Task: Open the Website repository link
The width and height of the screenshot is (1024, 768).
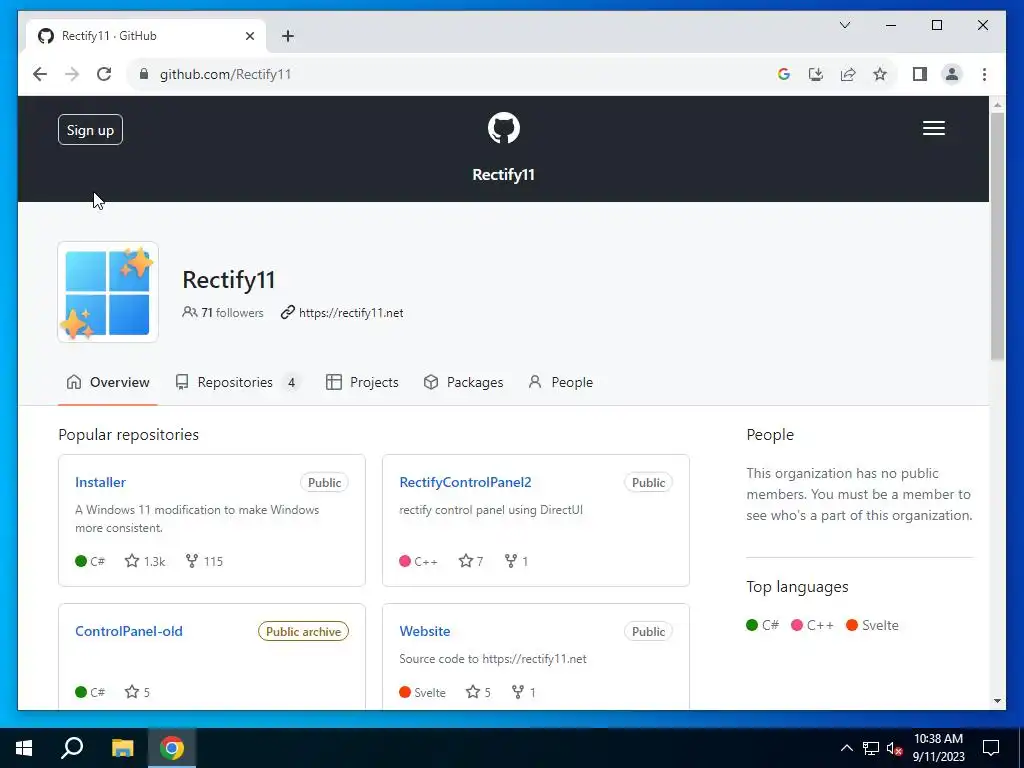Action: (x=424, y=632)
